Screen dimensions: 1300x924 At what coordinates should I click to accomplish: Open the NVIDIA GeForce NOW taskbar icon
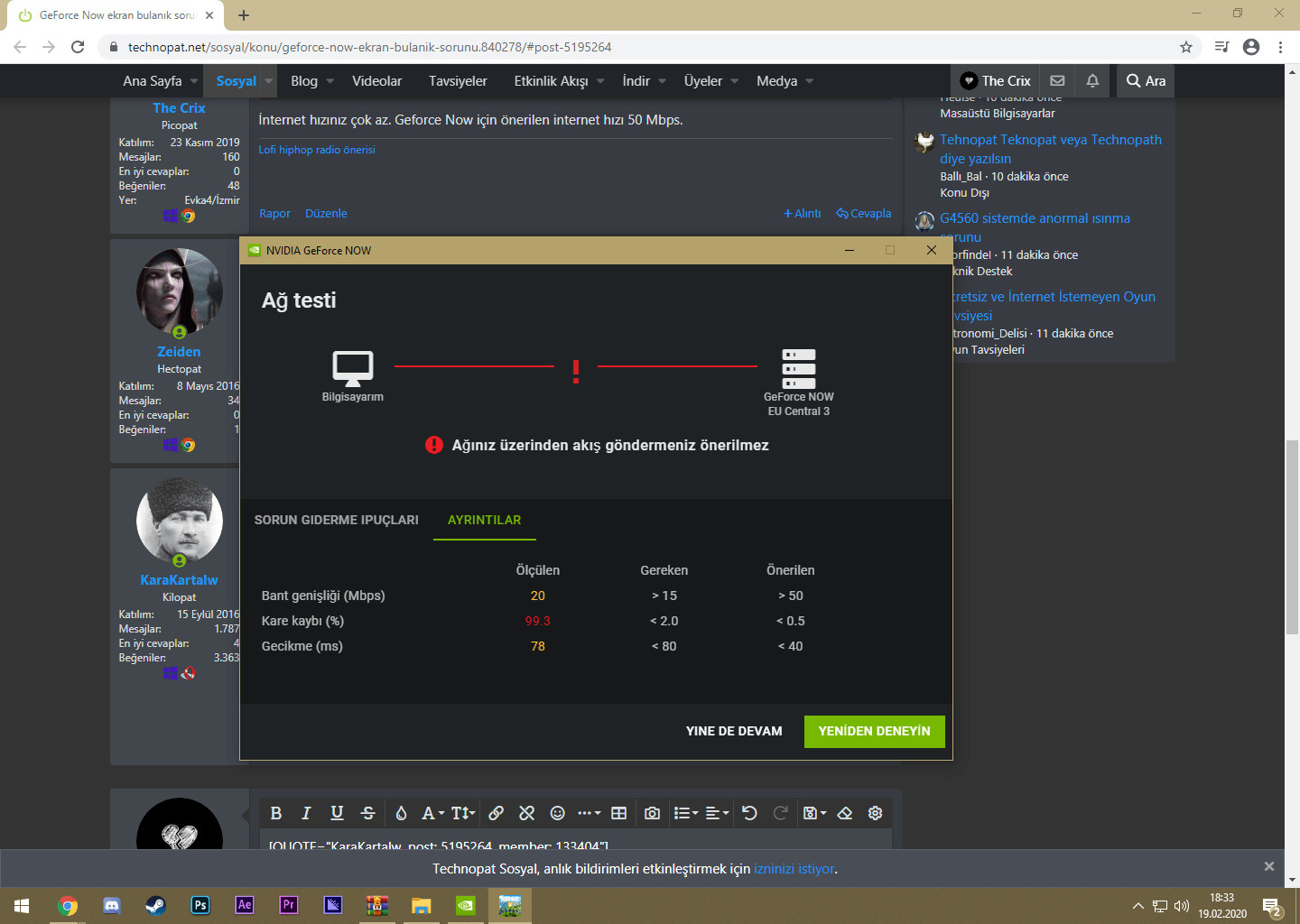466,905
